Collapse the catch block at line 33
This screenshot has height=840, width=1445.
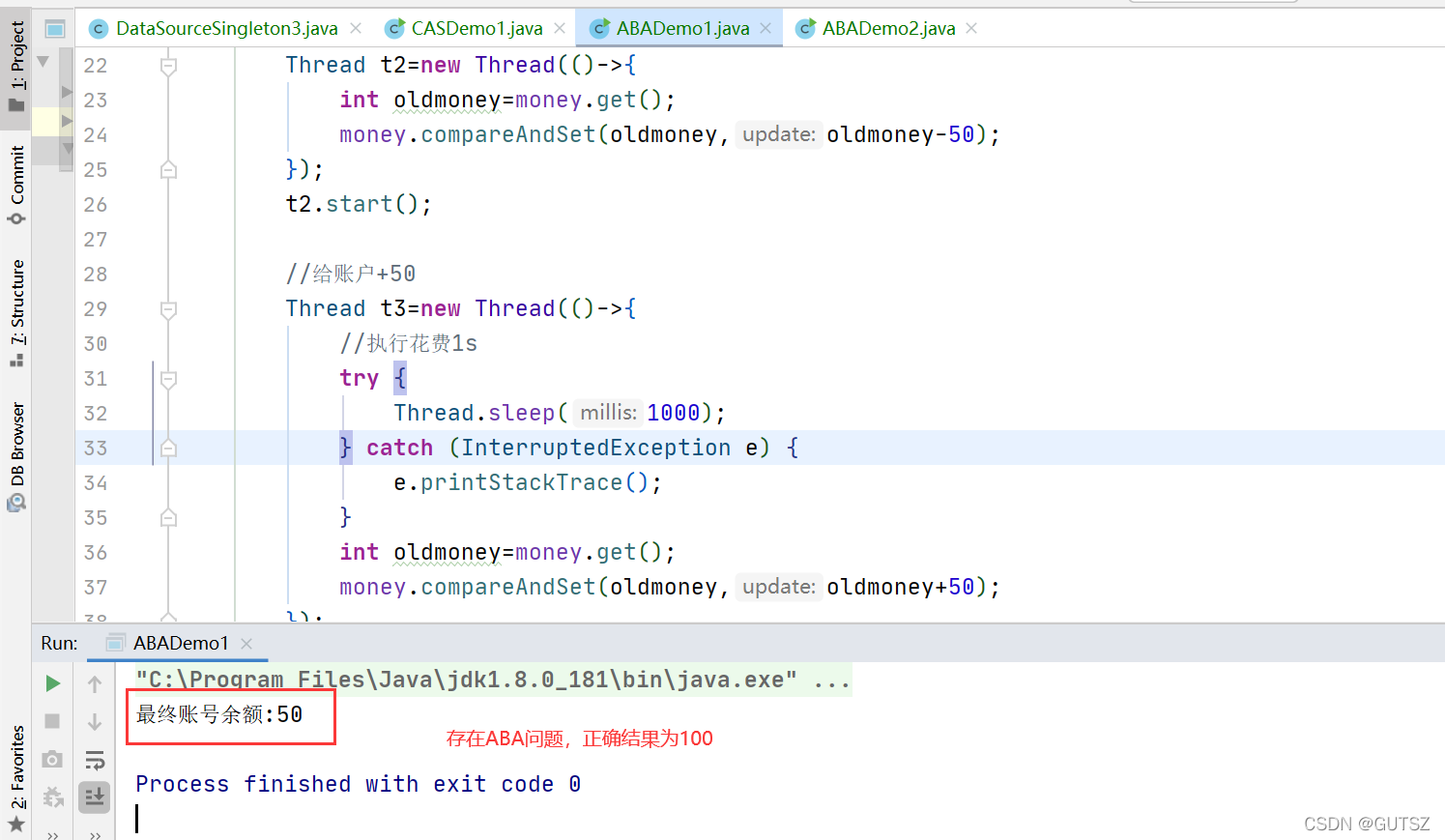pos(168,449)
